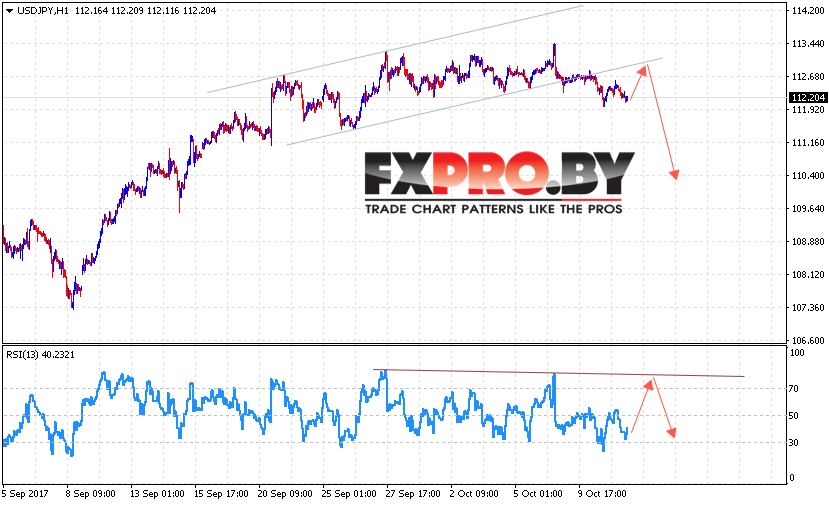Click the 27 Sep 17:00 time label

413,494
